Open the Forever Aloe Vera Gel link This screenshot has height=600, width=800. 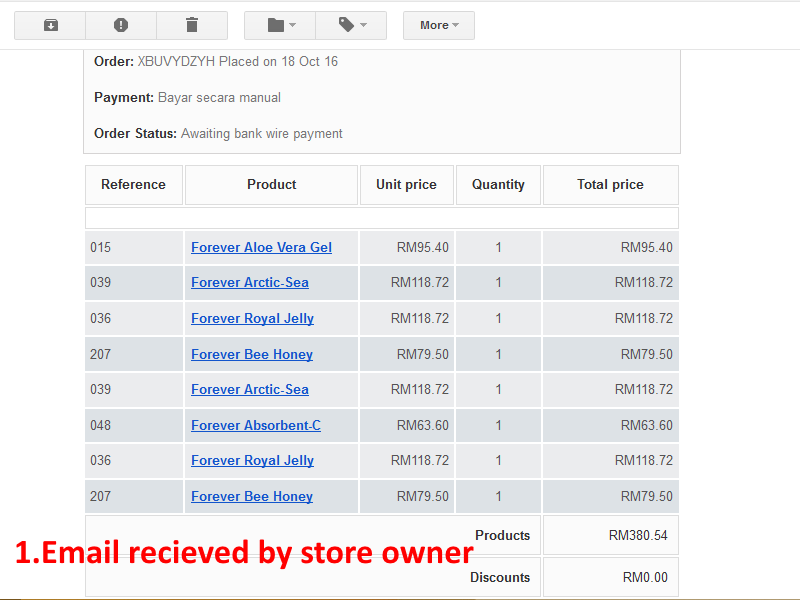pos(261,247)
